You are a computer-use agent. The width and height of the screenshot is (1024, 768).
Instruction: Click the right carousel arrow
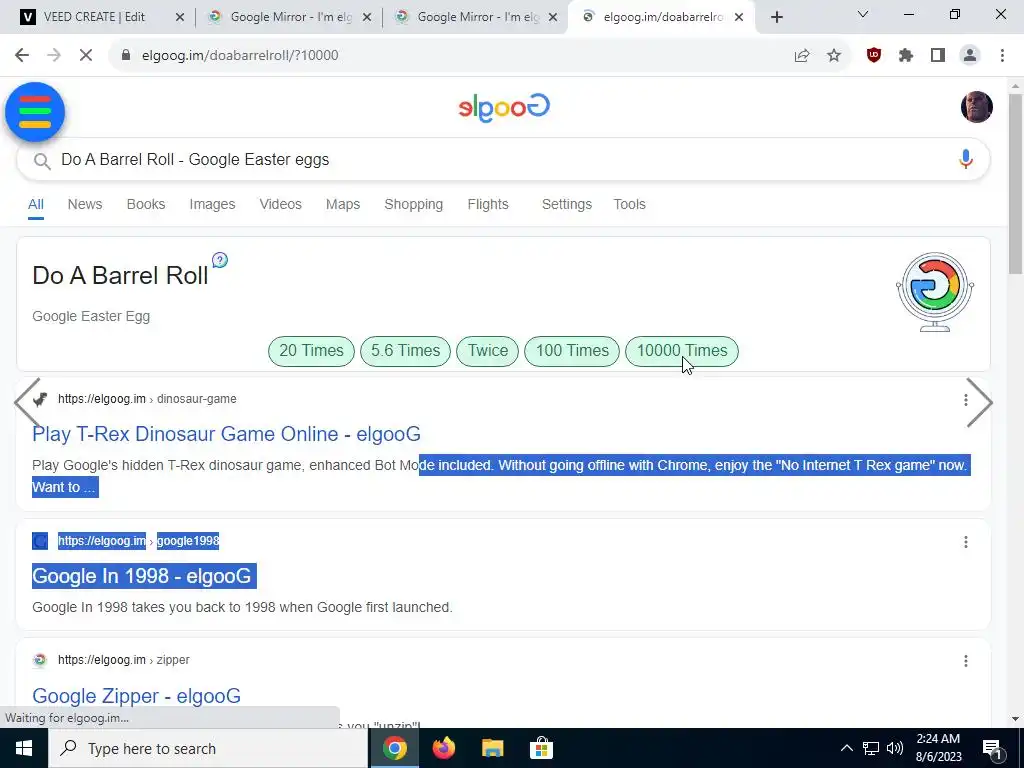tap(979, 402)
